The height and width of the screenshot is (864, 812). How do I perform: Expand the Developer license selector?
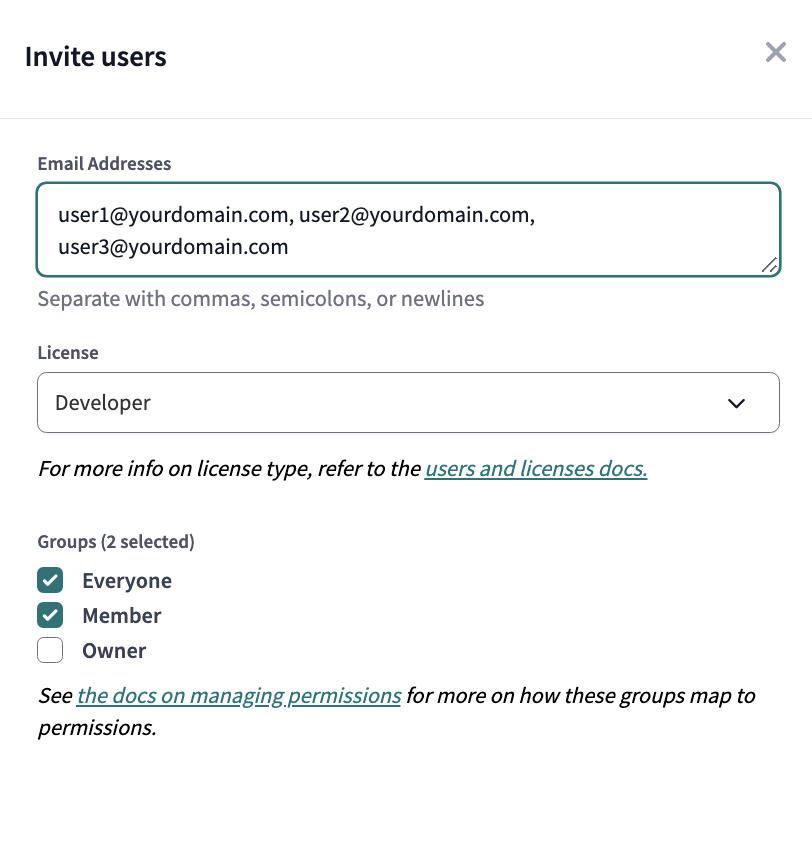click(408, 403)
